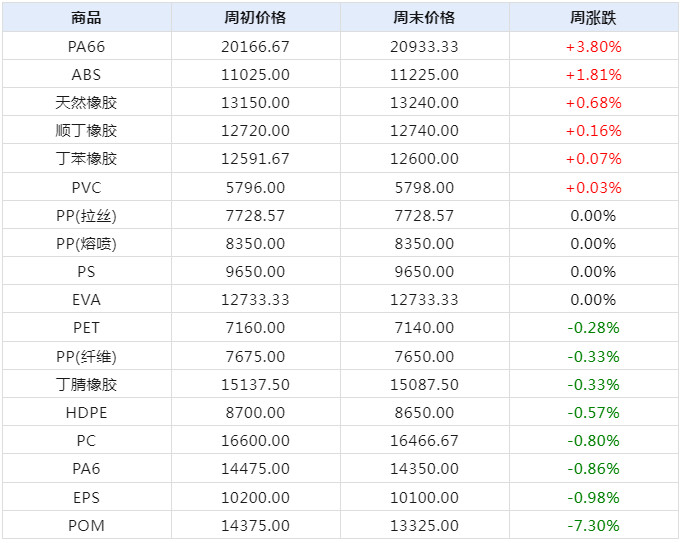Select the PS product name cell
This screenshot has height=543, width=682.
pos(86,272)
